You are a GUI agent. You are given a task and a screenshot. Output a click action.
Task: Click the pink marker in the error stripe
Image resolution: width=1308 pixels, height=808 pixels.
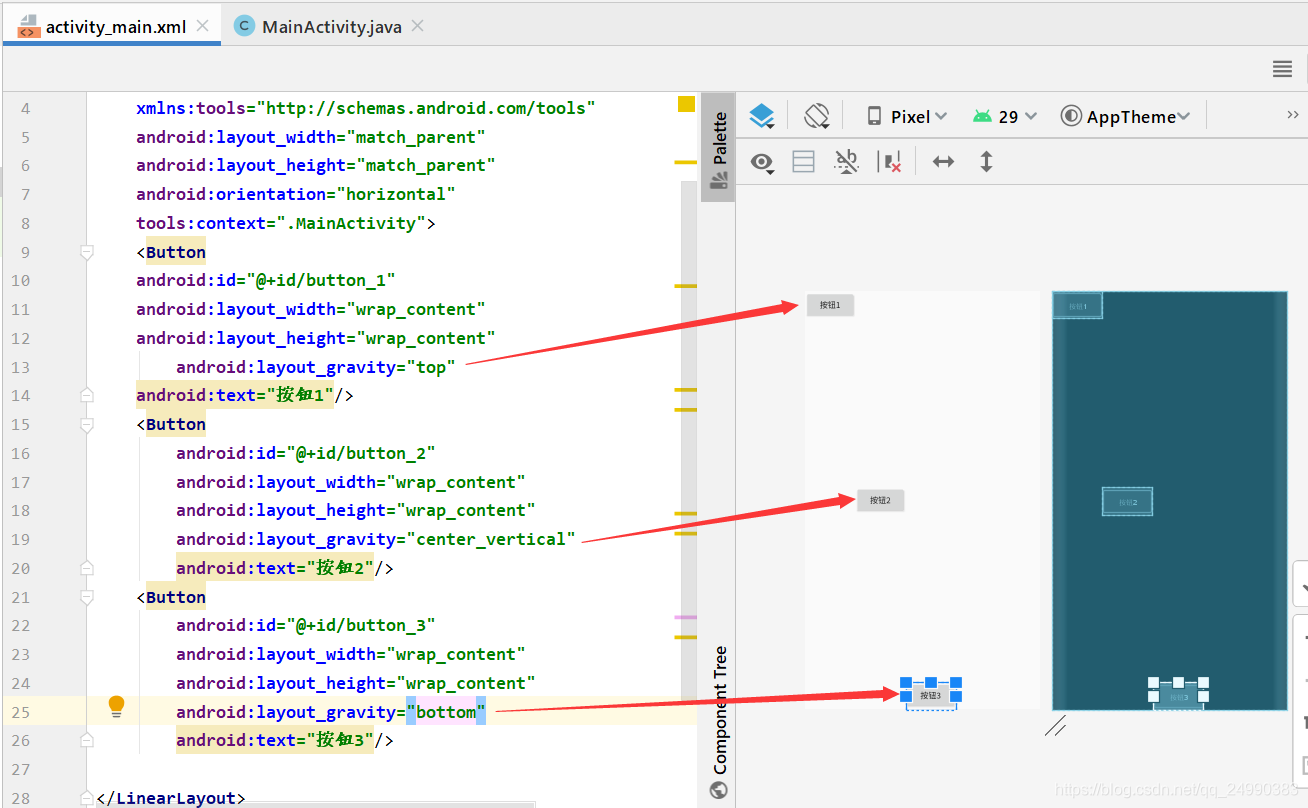[x=686, y=617]
